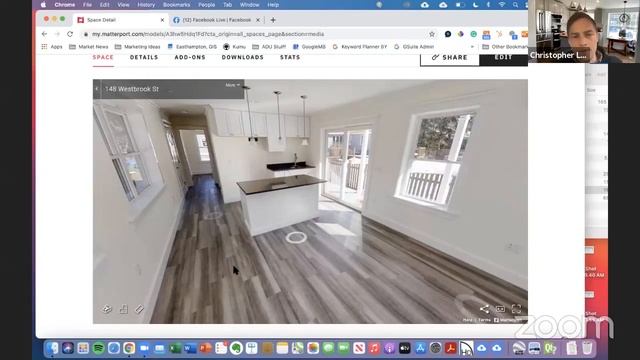Open the Chrome menu in the menu bar
This screenshot has height=360, width=640.
point(64,5)
